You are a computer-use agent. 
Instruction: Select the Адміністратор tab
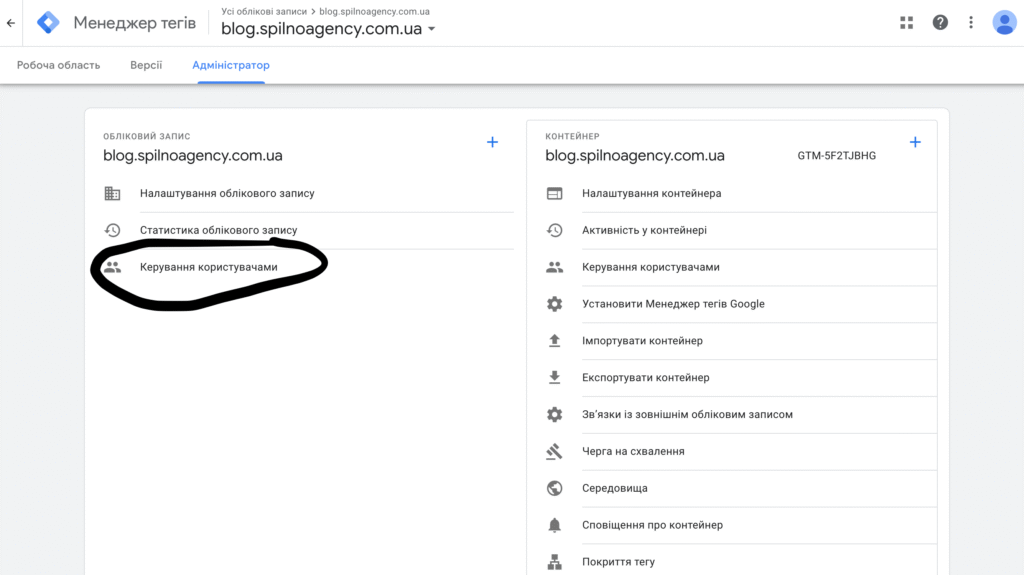pyautogui.click(x=231, y=65)
